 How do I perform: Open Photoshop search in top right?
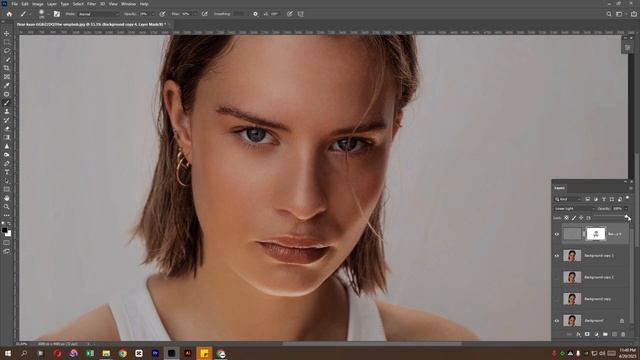coord(609,14)
